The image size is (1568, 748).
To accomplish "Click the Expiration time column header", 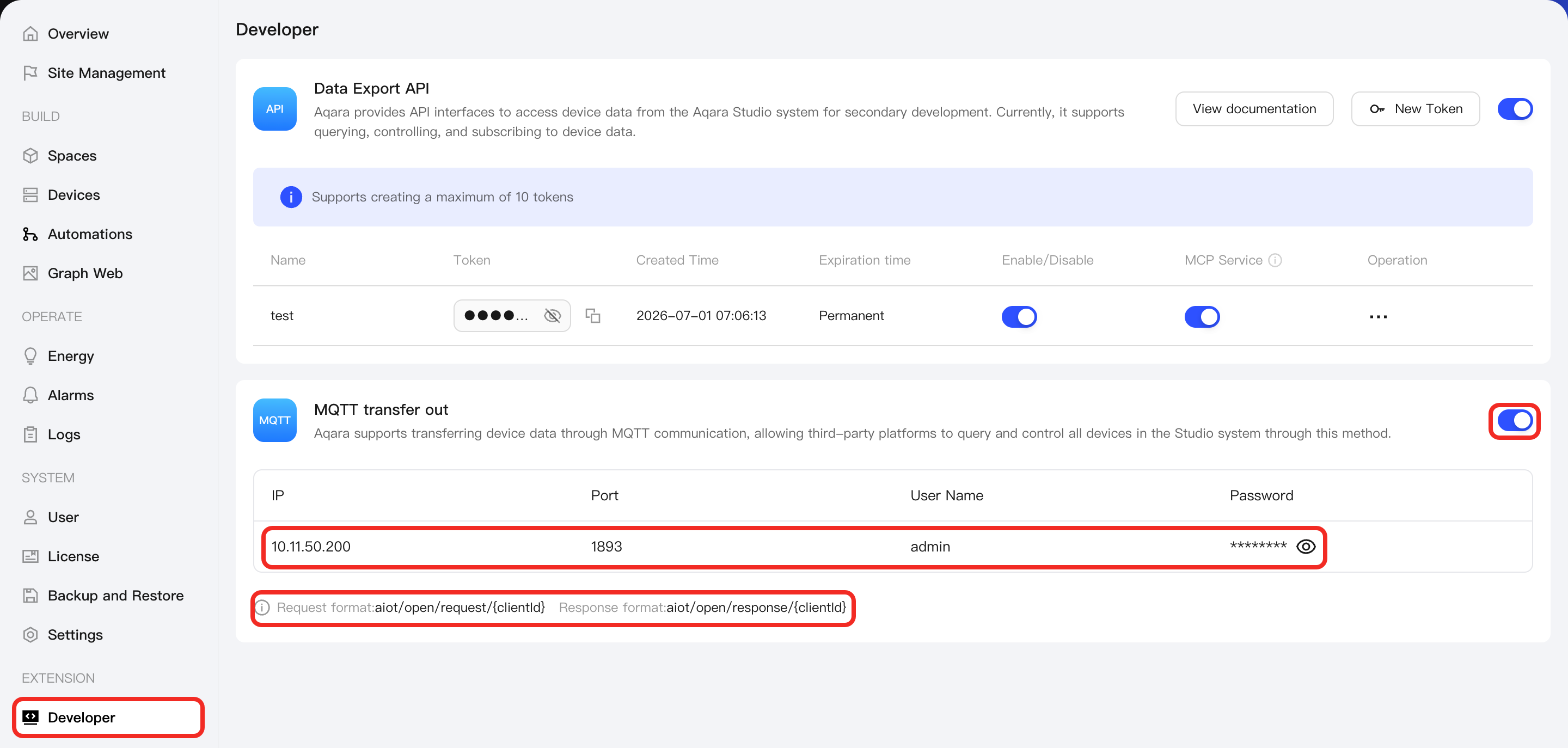I will tap(865, 260).
